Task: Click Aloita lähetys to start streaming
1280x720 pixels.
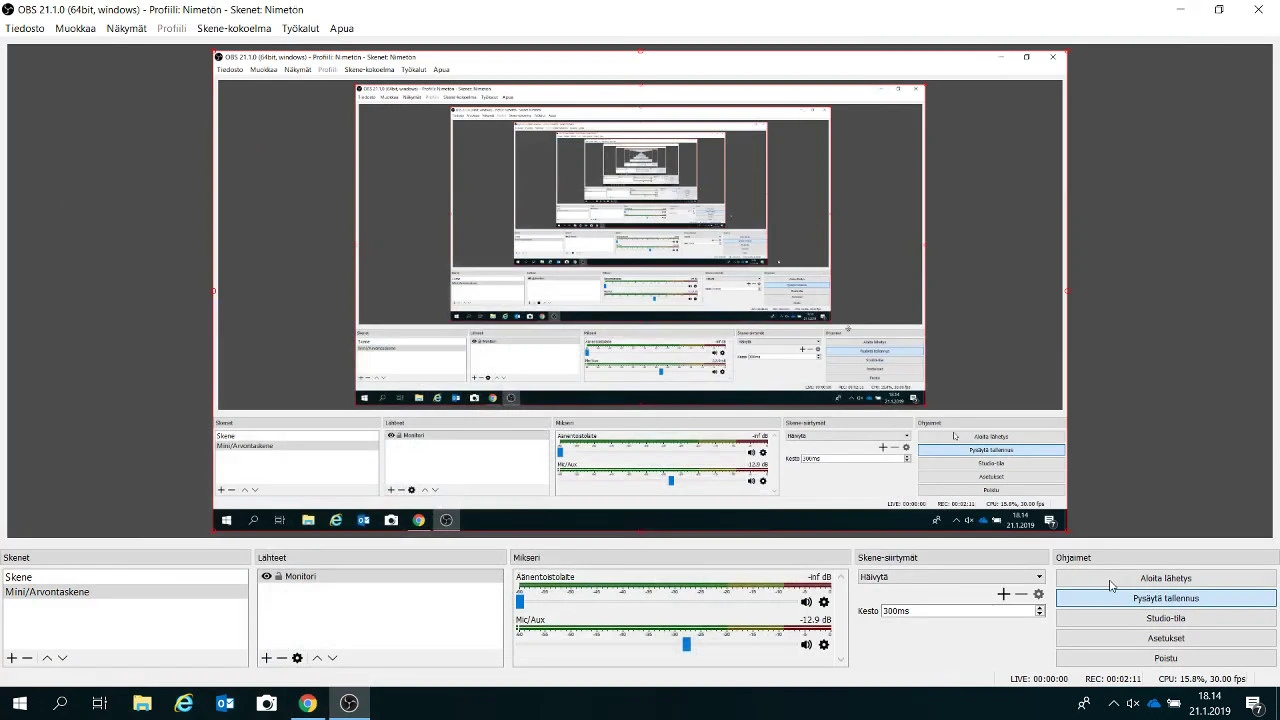Action: [1166, 578]
